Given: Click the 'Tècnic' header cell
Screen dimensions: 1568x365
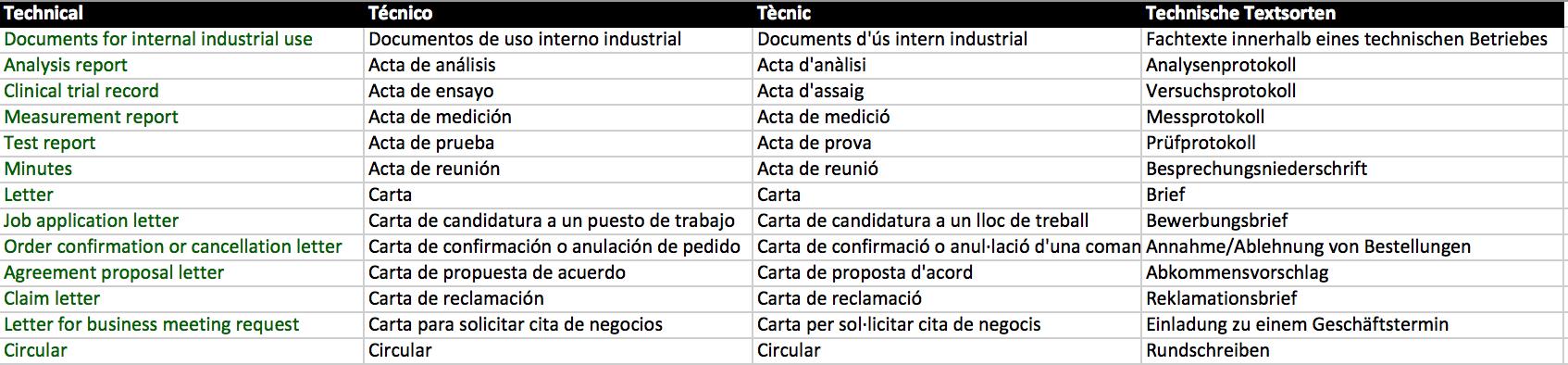Looking at the screenshot, I should point(948,13).
